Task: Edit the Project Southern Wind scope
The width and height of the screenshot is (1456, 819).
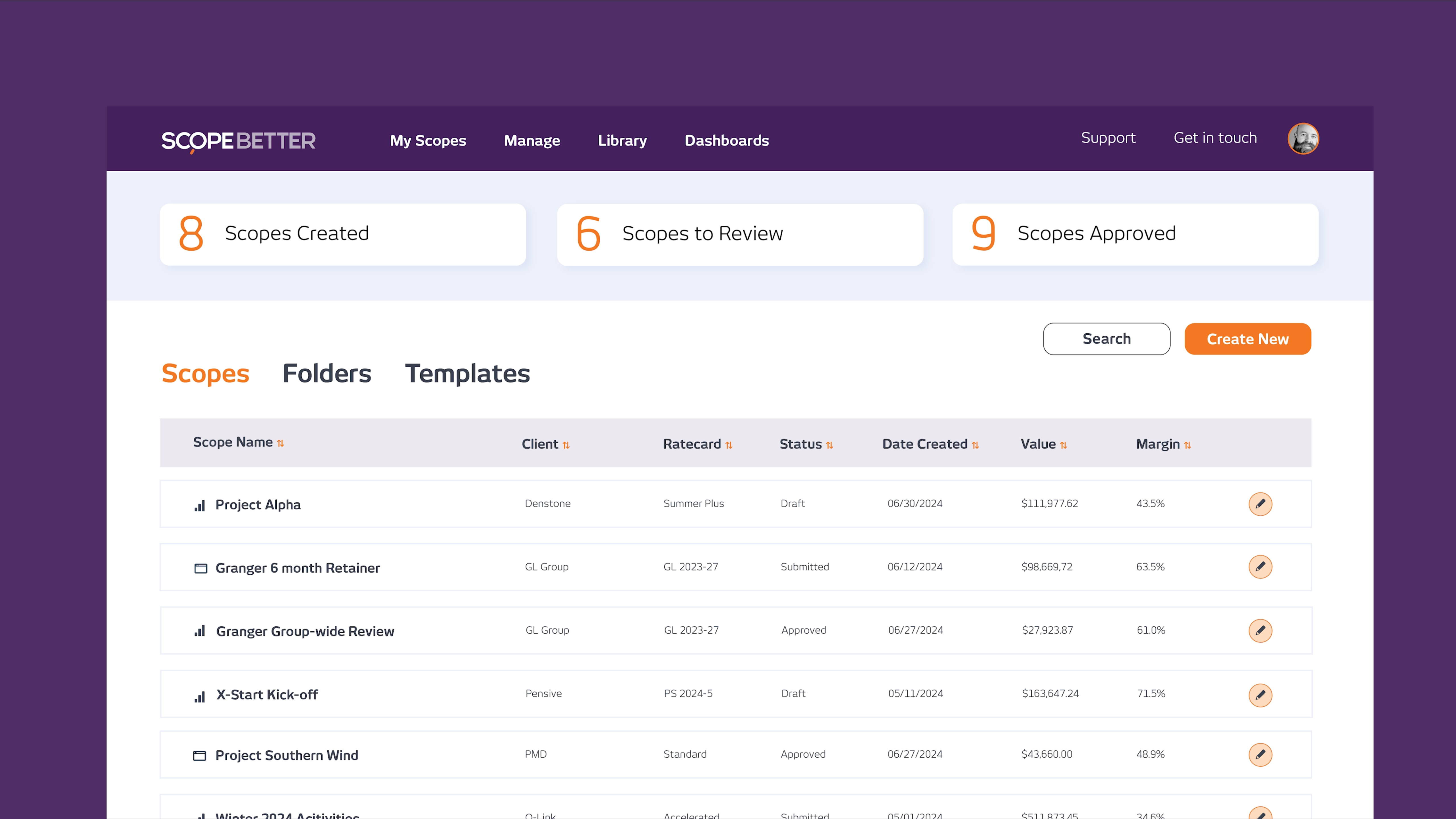Action: [1260, 754]
